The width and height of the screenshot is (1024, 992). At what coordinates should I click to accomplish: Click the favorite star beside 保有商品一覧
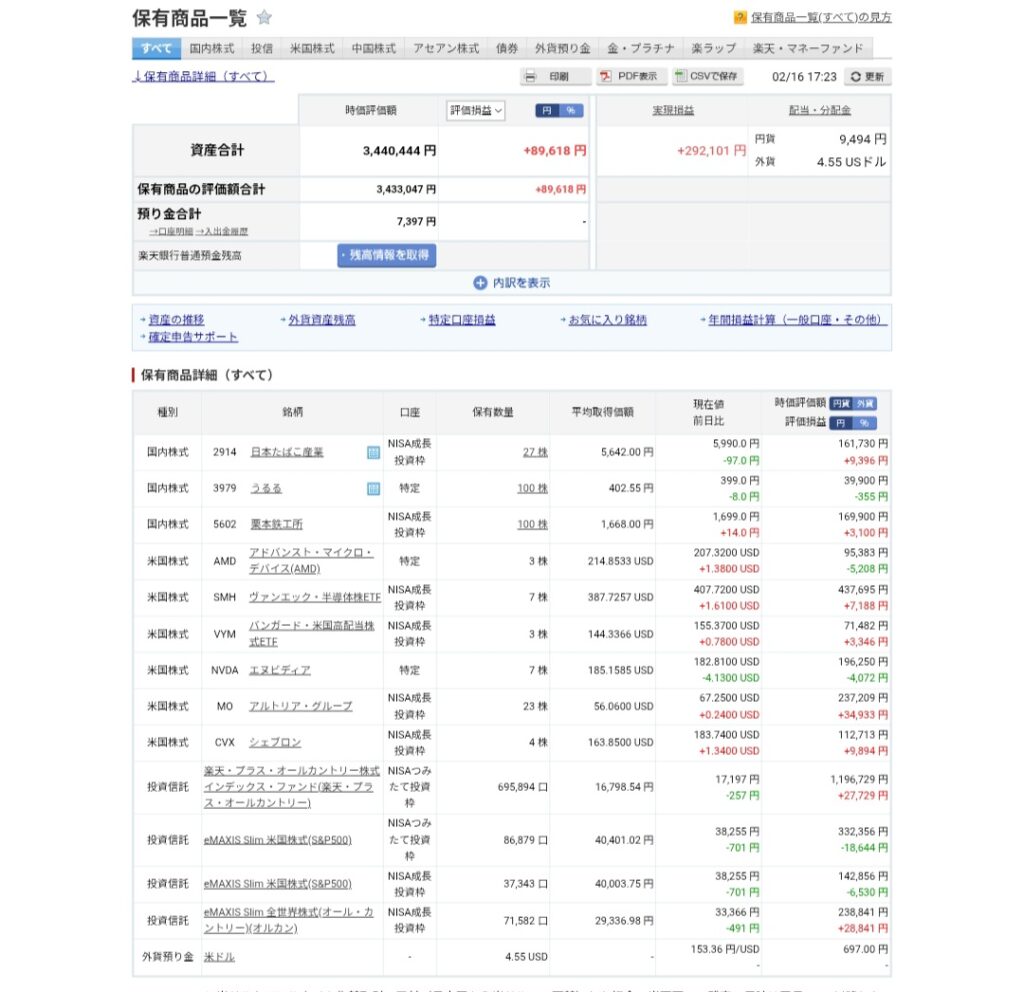264,17
